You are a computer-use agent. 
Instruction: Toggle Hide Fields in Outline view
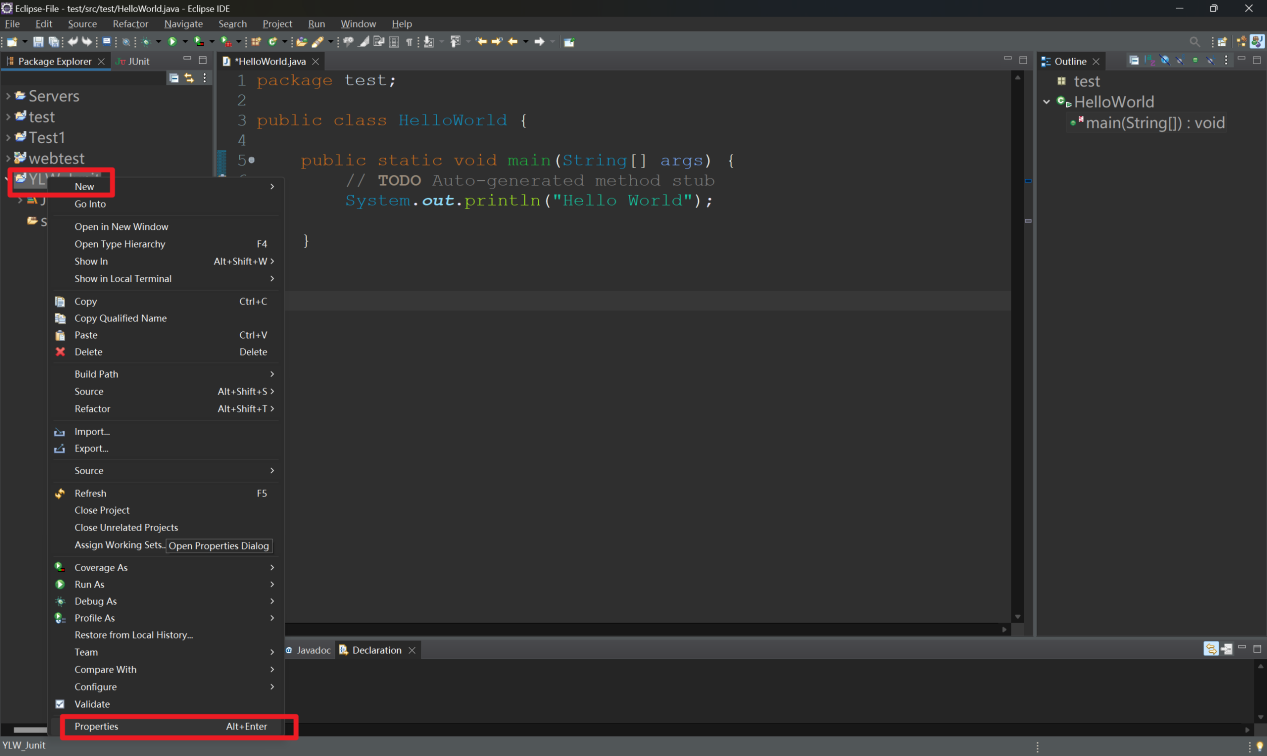pos(1165,60)
